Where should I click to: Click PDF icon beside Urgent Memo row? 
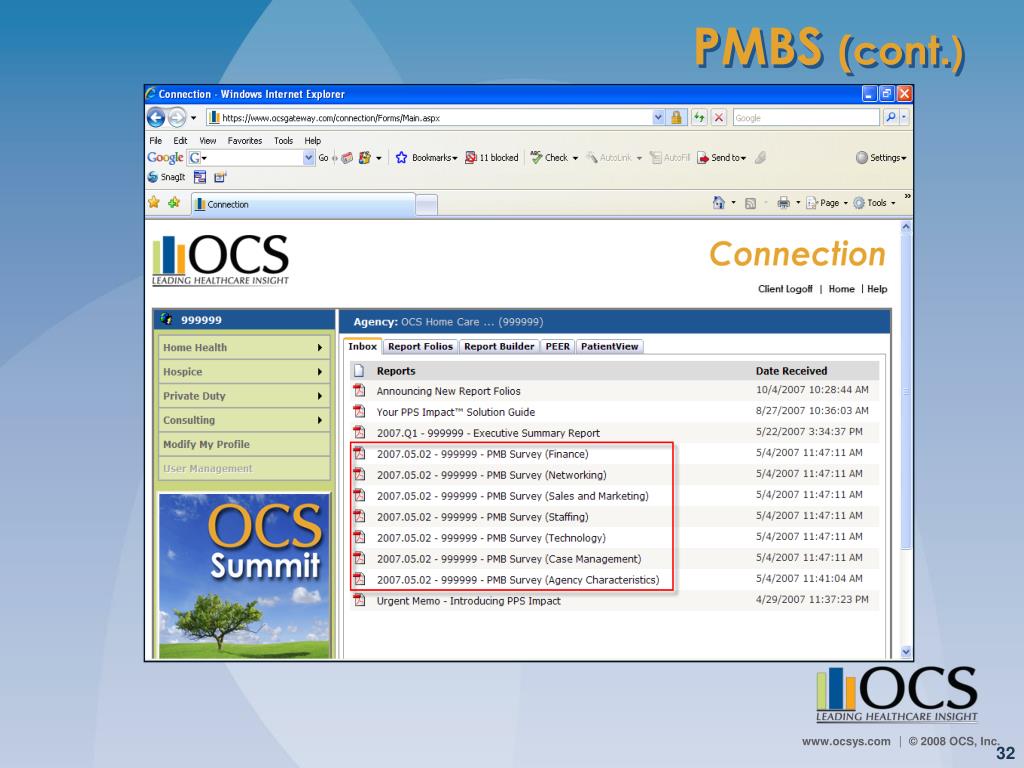point(359,600)
